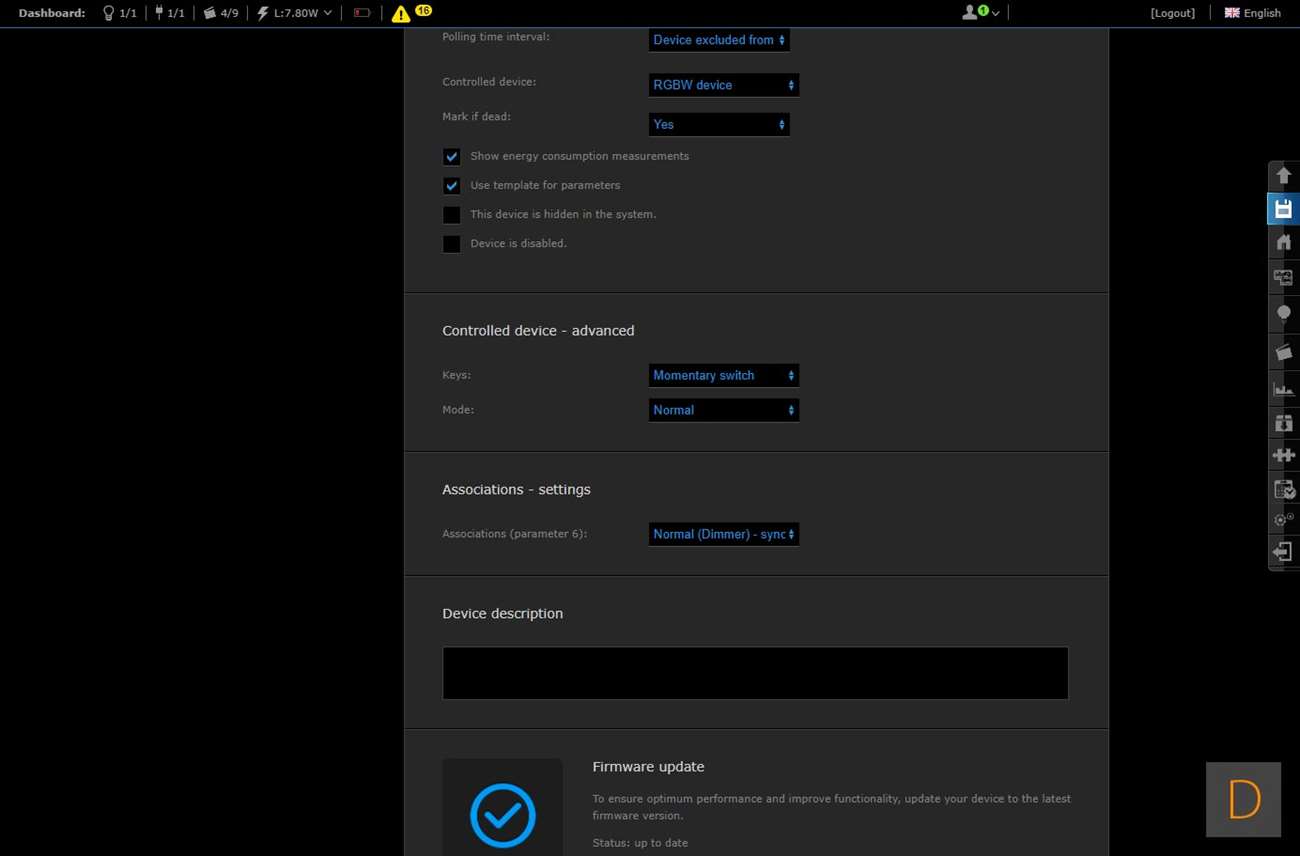
Task: Open the energy chart icon in sidebar
Action: [1283, 389]
